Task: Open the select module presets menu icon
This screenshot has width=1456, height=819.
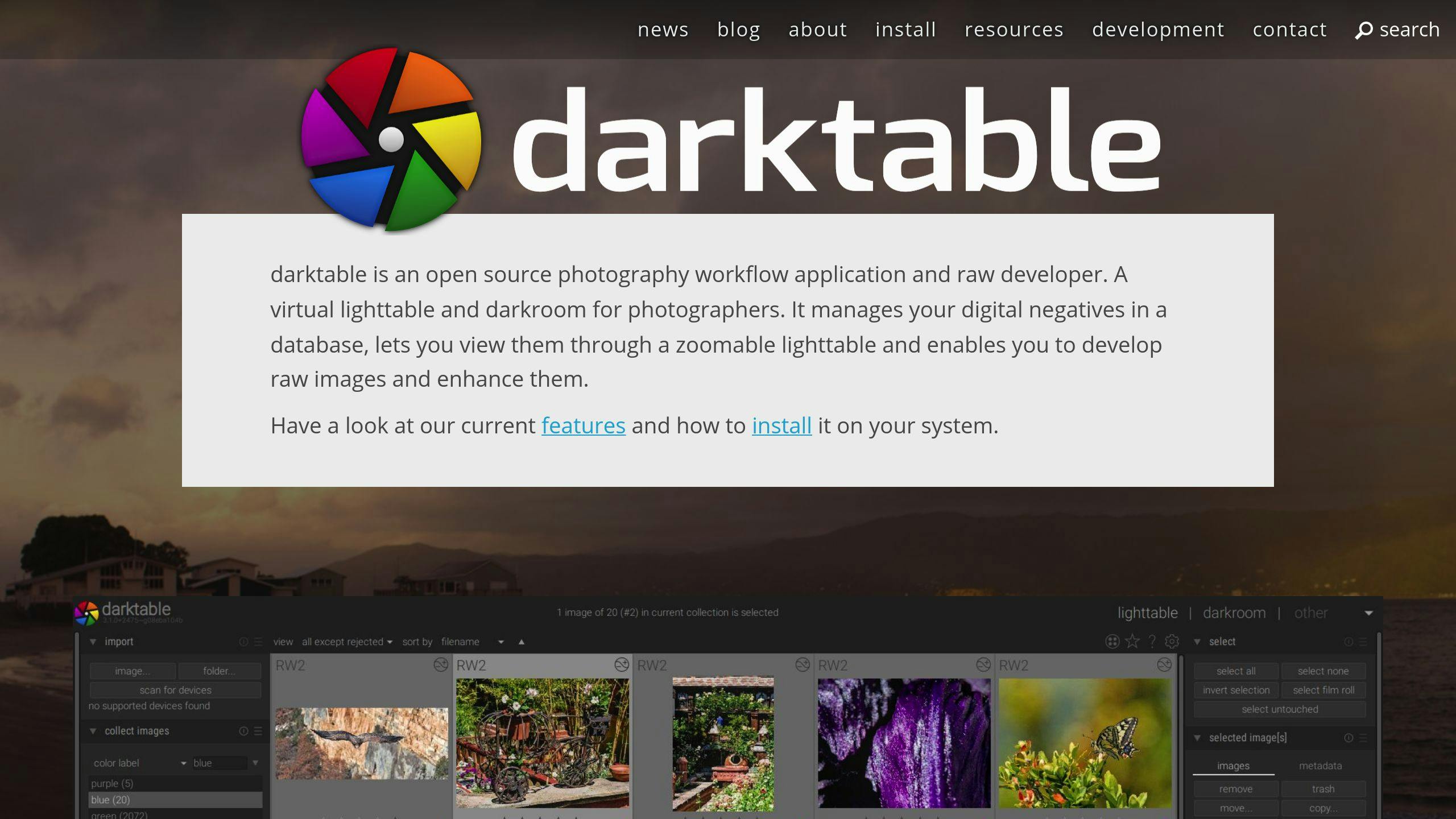Action: click(x=1363, y=642)
